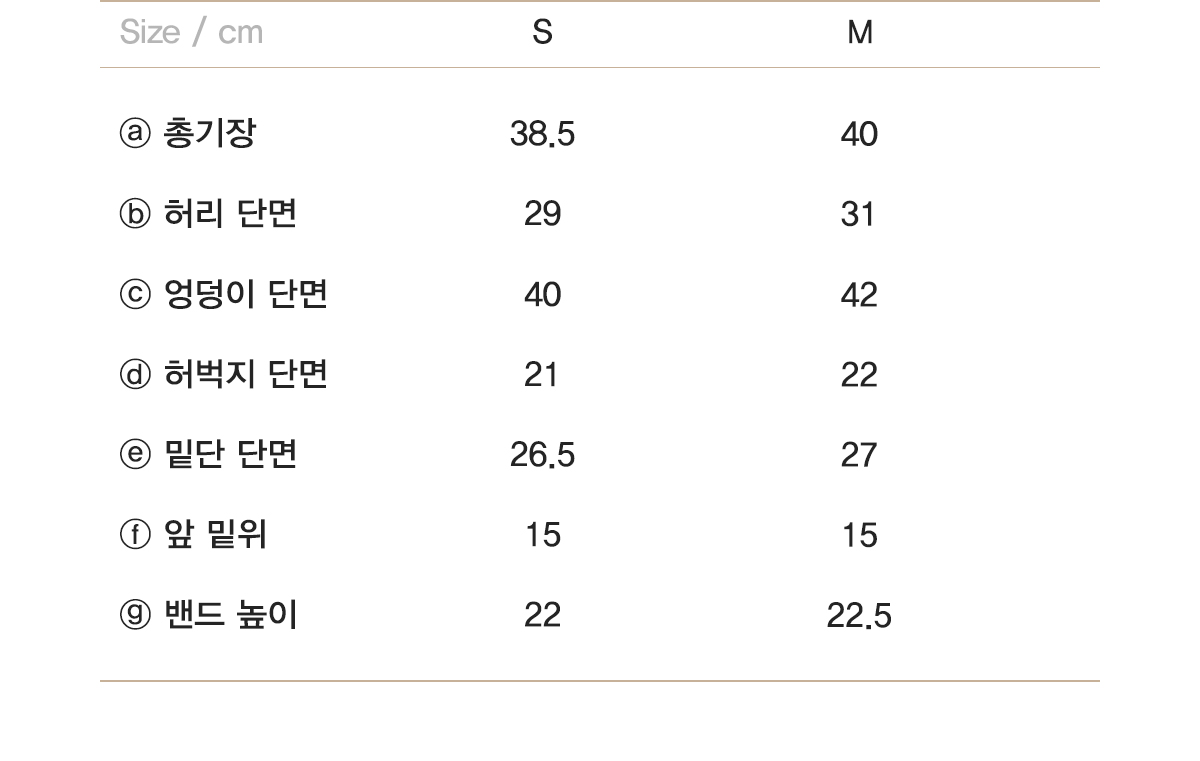Click the circled ⓒ marker beside 엉덩이 단면
The height and width of the screenshot is (761, 1200).
point(135,294)
